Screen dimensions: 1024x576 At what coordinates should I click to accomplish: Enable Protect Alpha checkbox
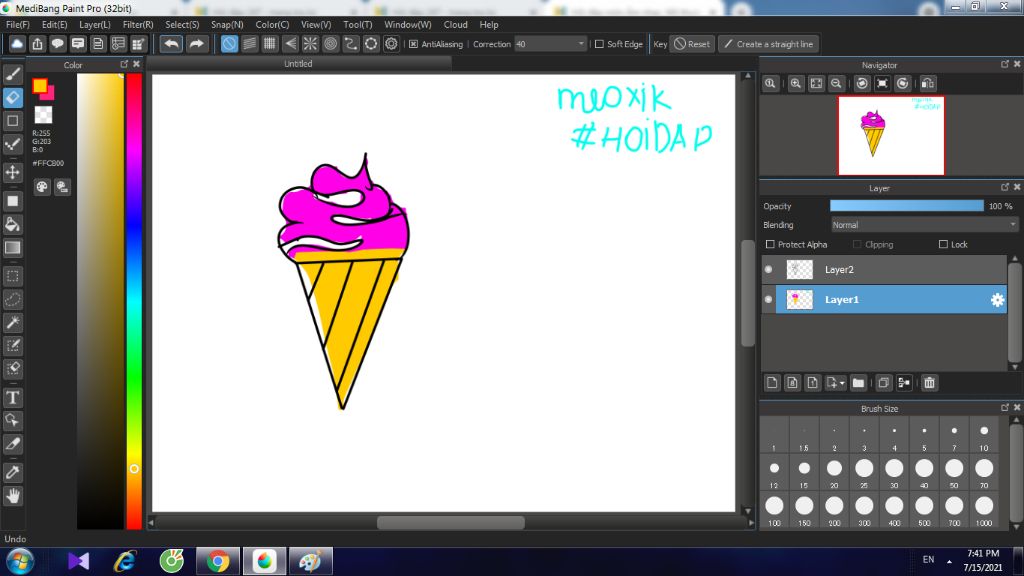(770, 244)
